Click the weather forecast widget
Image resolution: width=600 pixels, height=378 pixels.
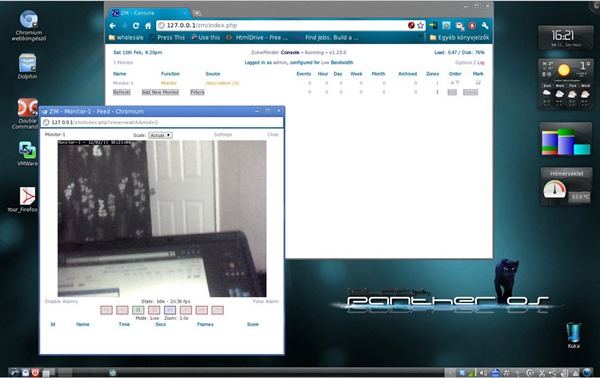click(x=566, y=85)
